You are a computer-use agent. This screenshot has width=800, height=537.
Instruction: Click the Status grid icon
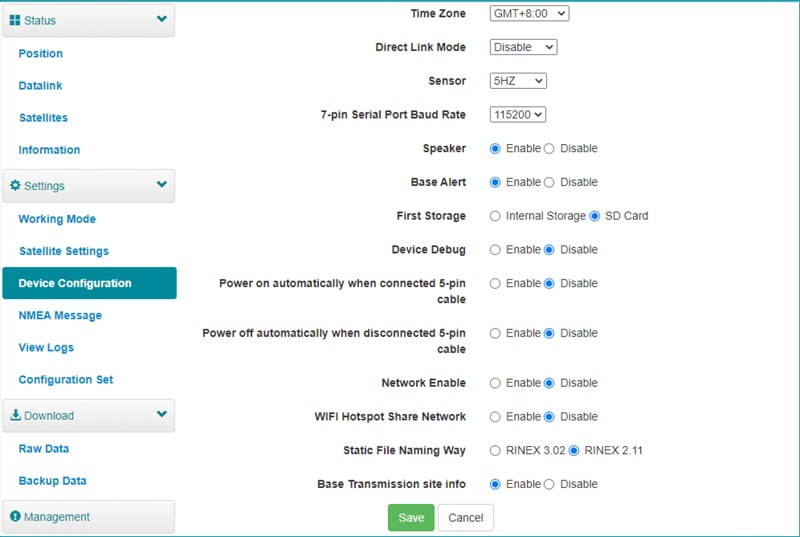tap(15, 20)
